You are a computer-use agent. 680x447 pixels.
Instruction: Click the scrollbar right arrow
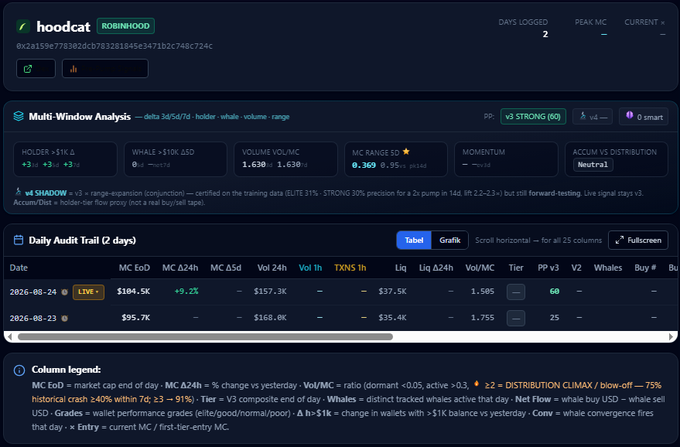tap(671, 337)
